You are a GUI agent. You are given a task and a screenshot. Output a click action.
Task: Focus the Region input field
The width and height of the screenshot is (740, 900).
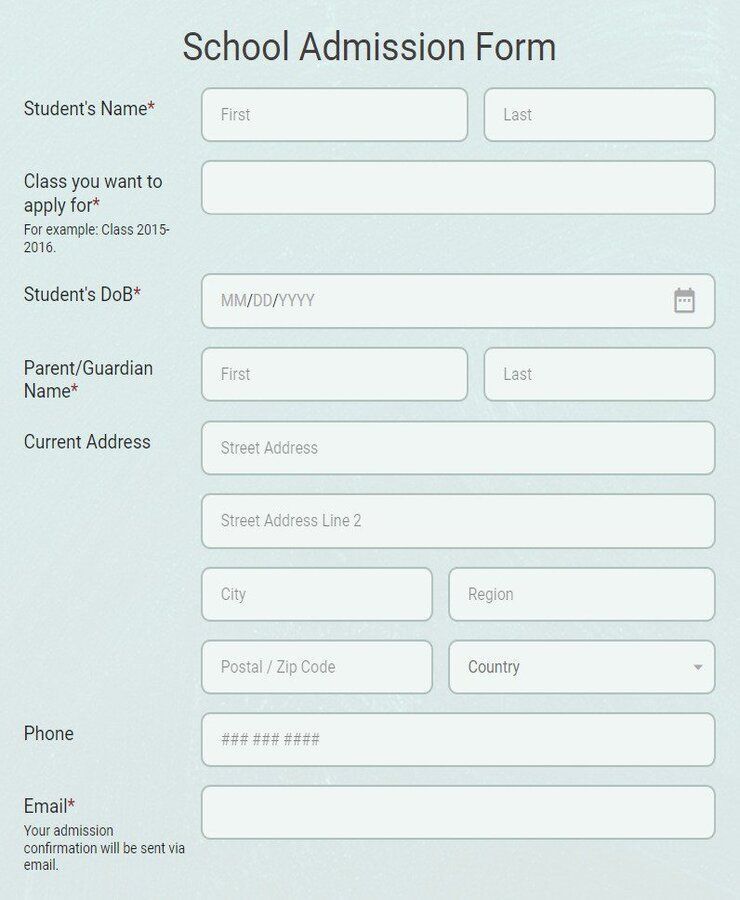coord(581,594)
